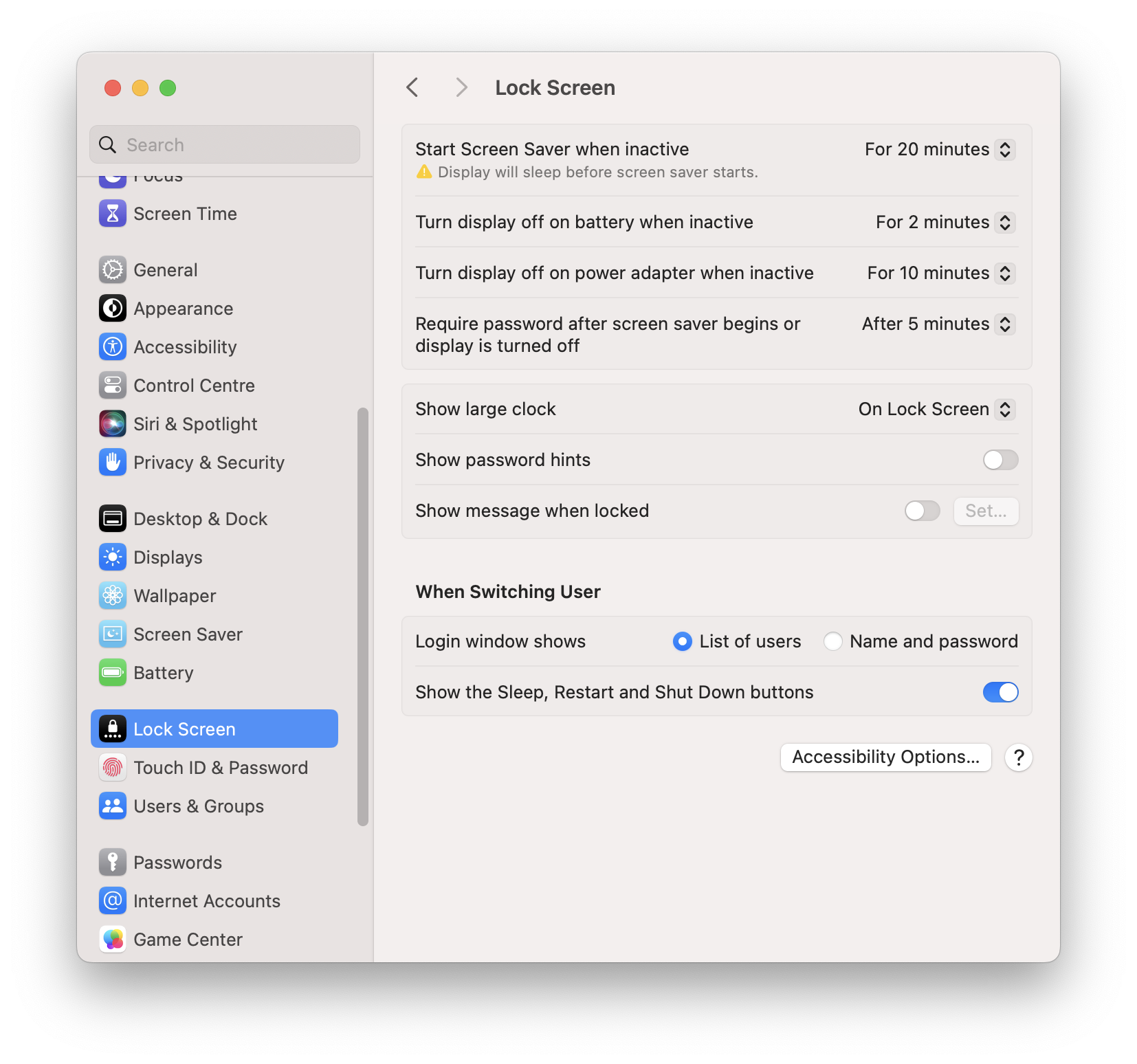Open General settings pane
Screen dimensions: 1137x1064
point(214,270)
